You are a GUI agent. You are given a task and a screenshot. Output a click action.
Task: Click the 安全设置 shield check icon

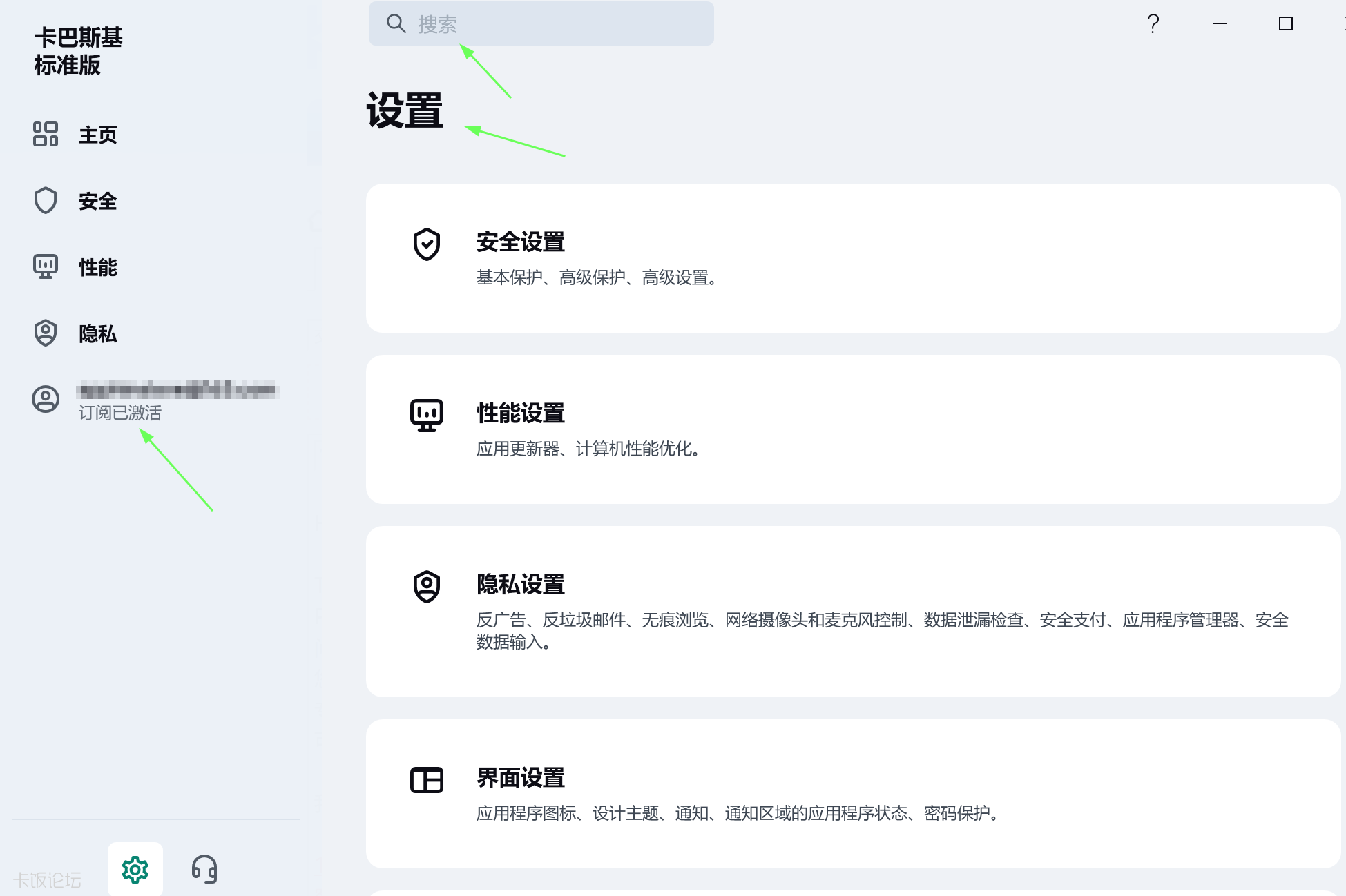[x=427, y=244]
